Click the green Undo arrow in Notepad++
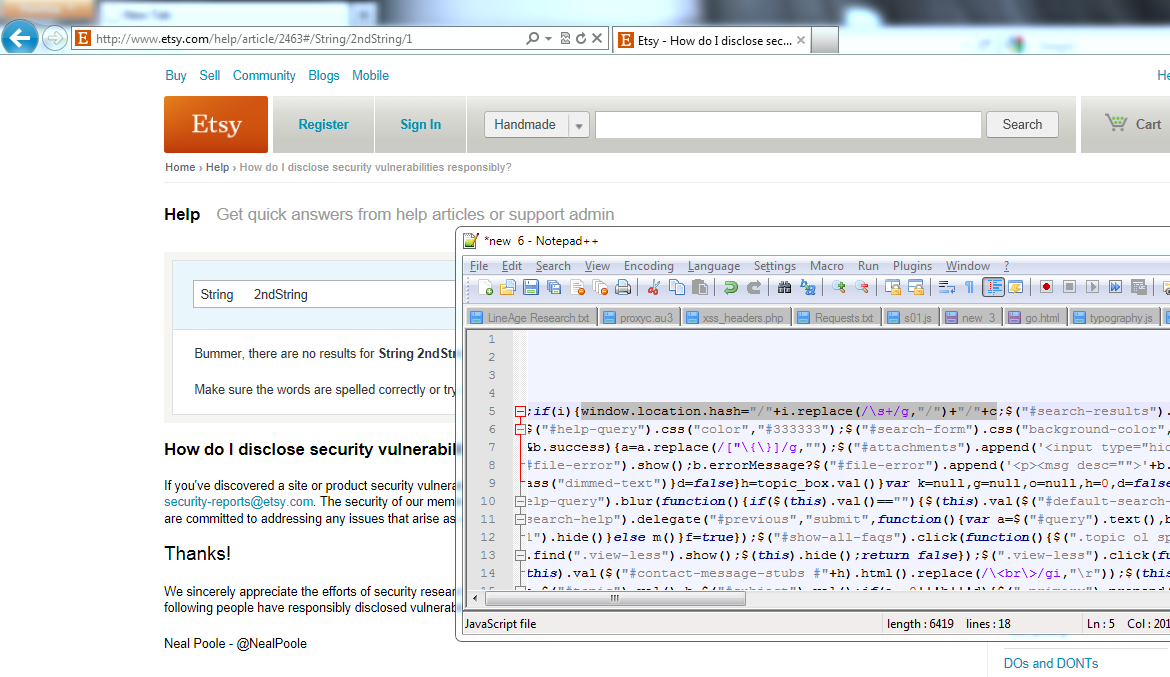Viewport: 1170px width, 677px height. 731,287
